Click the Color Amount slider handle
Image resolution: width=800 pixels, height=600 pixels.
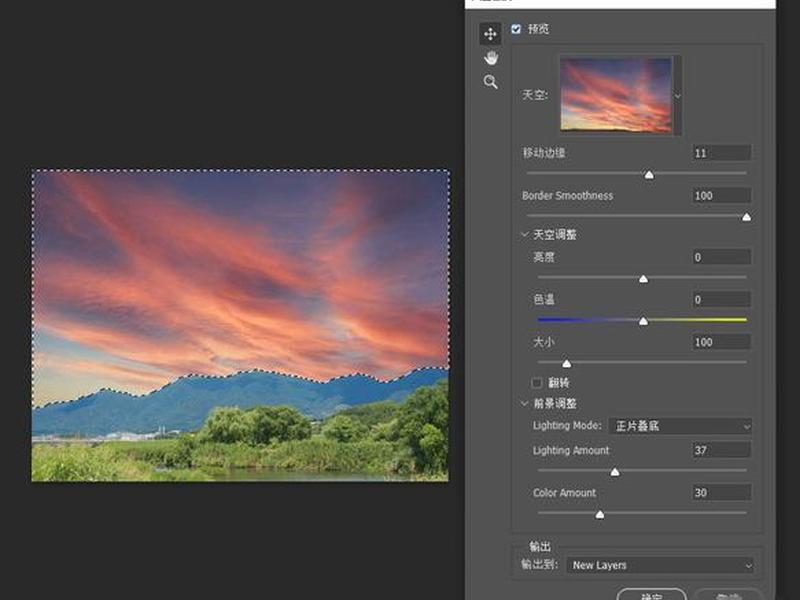pos(600,515)
